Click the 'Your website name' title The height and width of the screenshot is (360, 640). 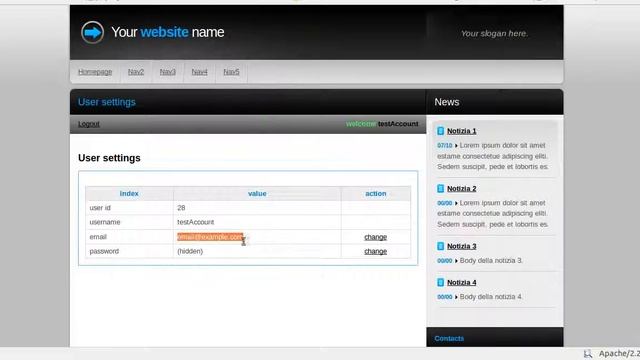(x=168, y=32)
